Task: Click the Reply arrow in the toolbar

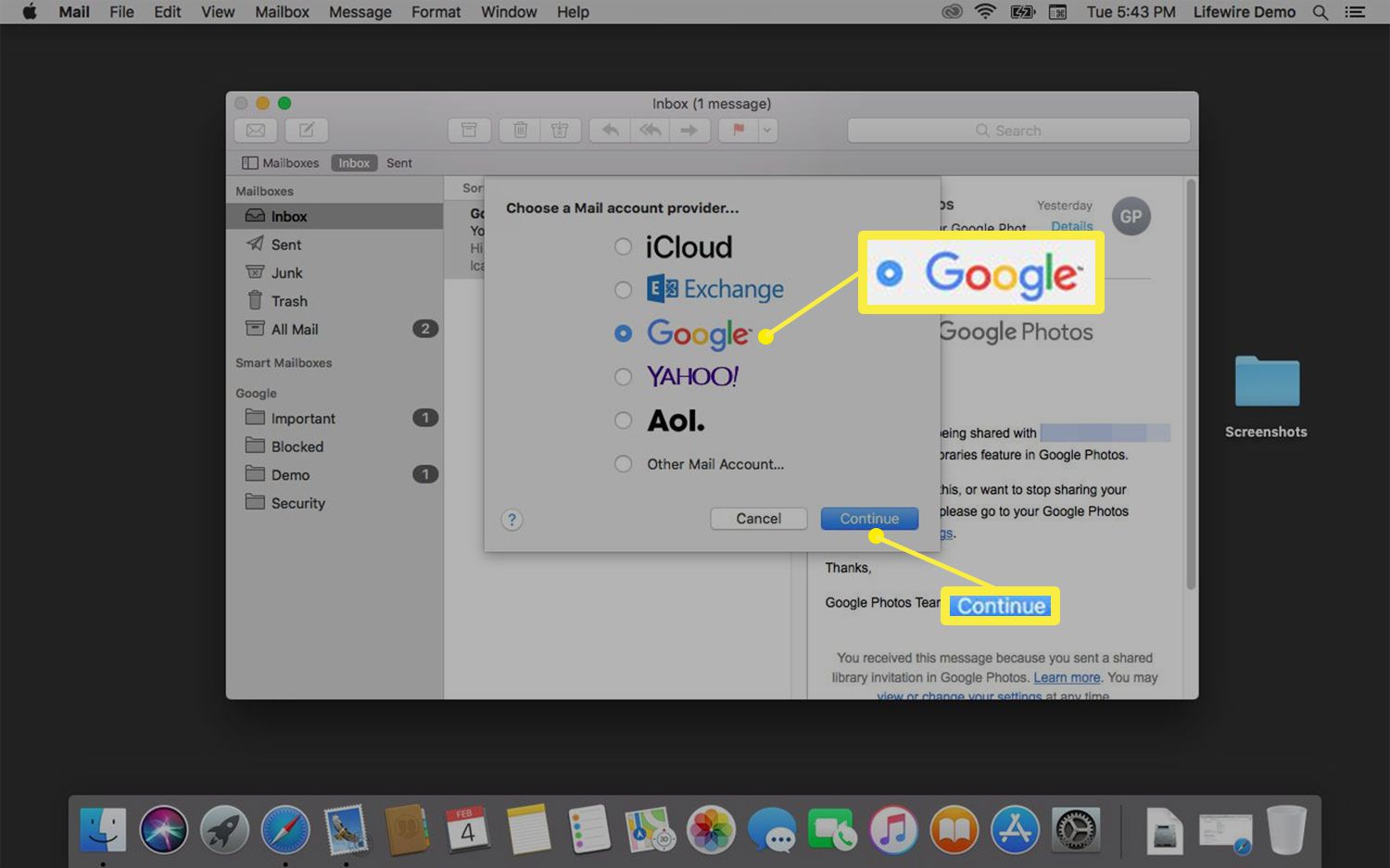Action: pyautogui.click(x=610, y=131)
